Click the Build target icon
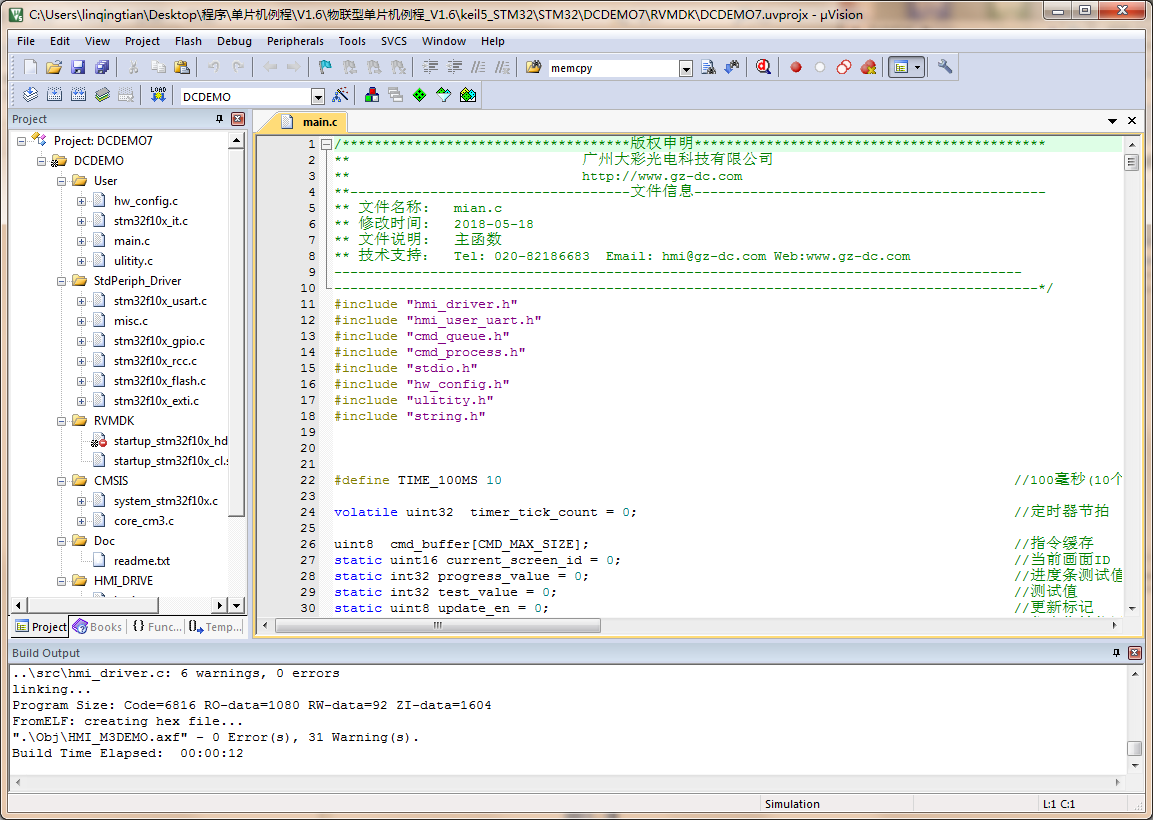This screenshot has width=1153, height=820. click(x=53, y=96)
